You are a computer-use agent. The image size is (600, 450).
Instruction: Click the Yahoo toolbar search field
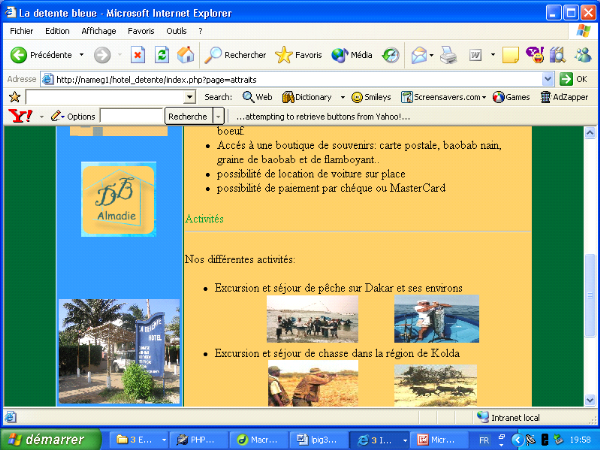(131, 117)
